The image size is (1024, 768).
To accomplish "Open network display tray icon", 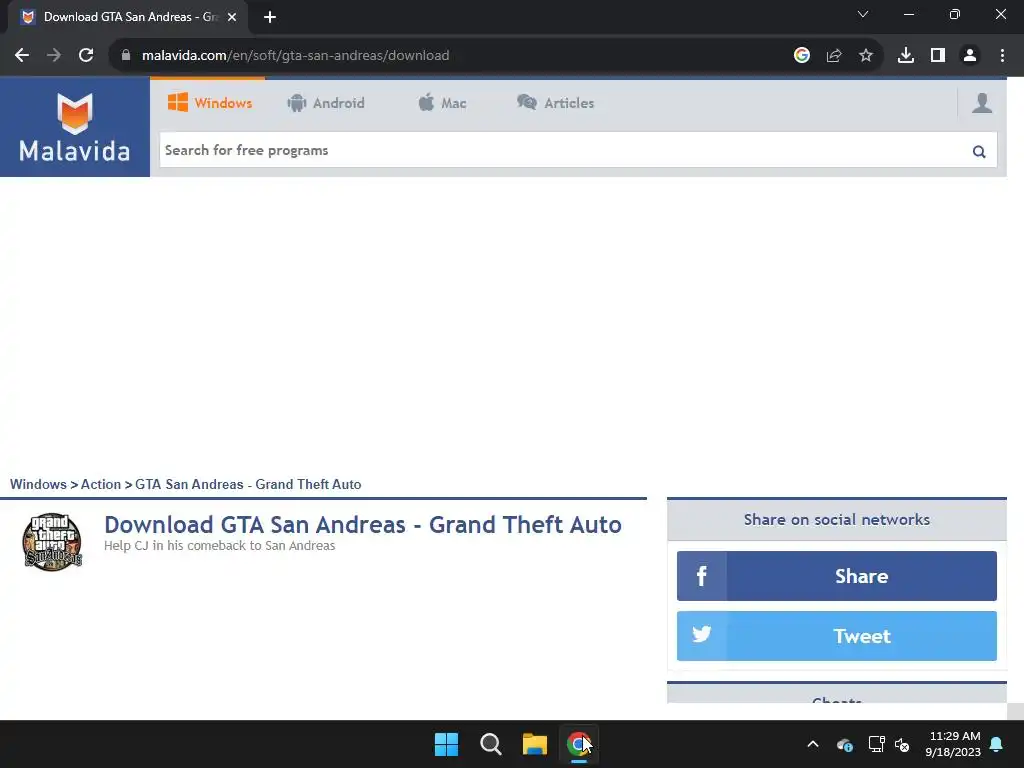I will 876,744.
